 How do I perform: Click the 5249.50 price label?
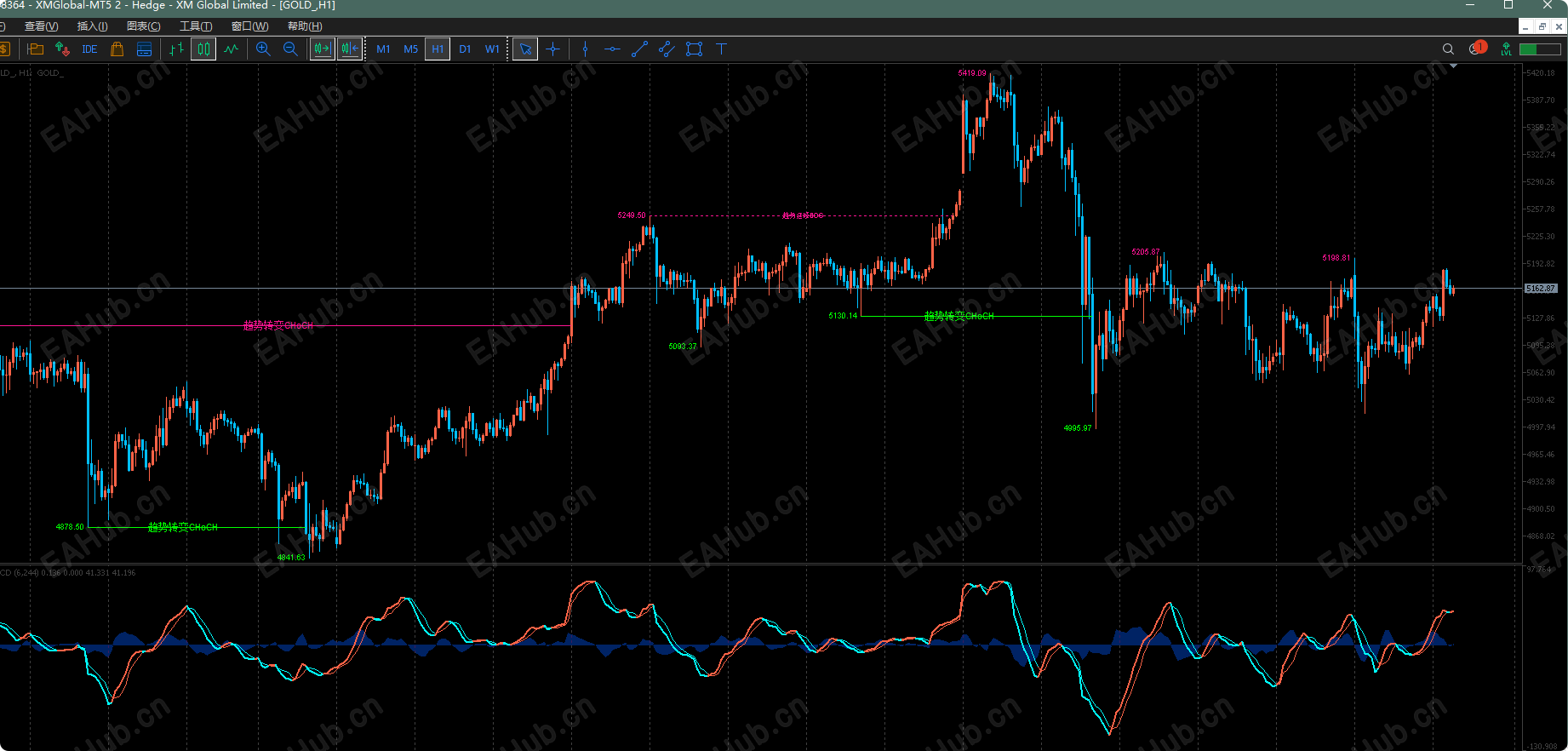coord(632,215)
